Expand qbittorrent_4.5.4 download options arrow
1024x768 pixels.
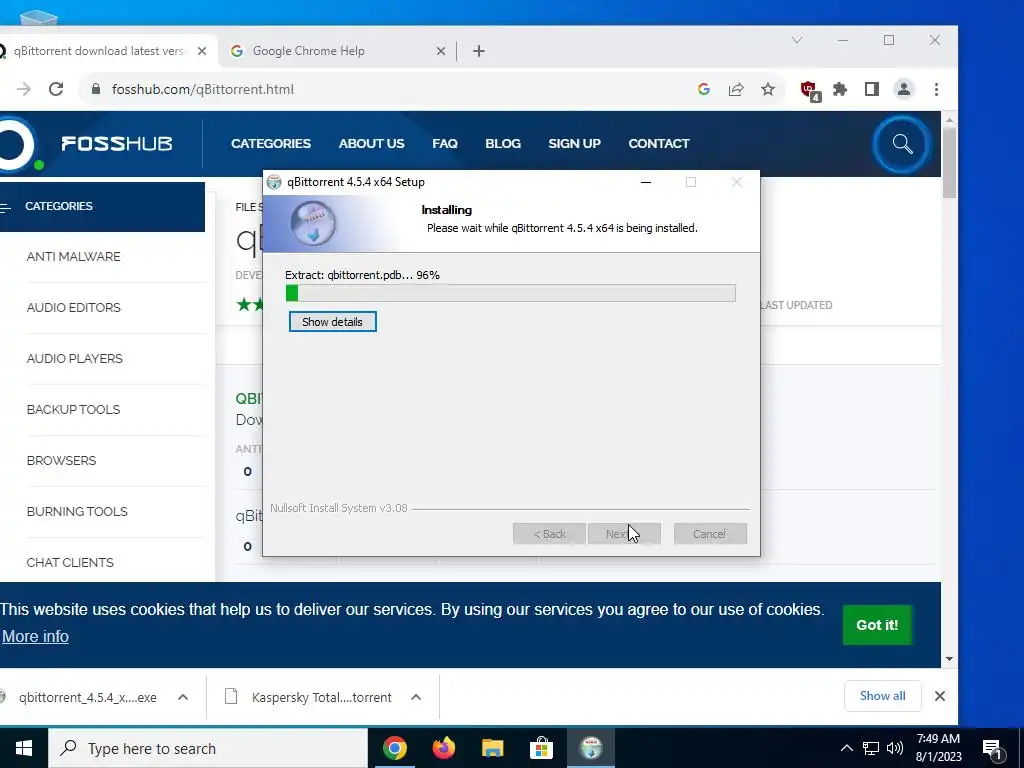(x=183, y=697)
